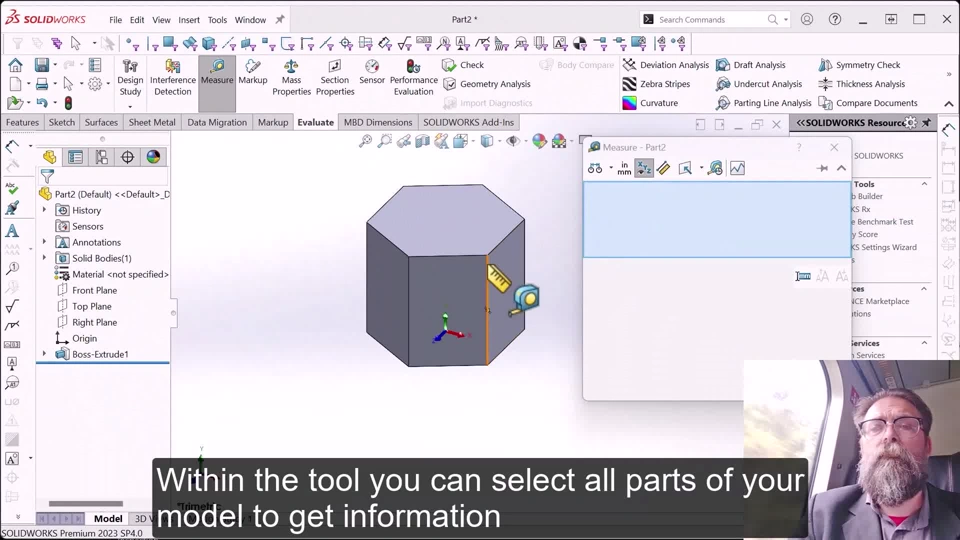
Task: Open Arc/Circle measurements dropdown in Measure dialog
Action: tap(599, 168)
